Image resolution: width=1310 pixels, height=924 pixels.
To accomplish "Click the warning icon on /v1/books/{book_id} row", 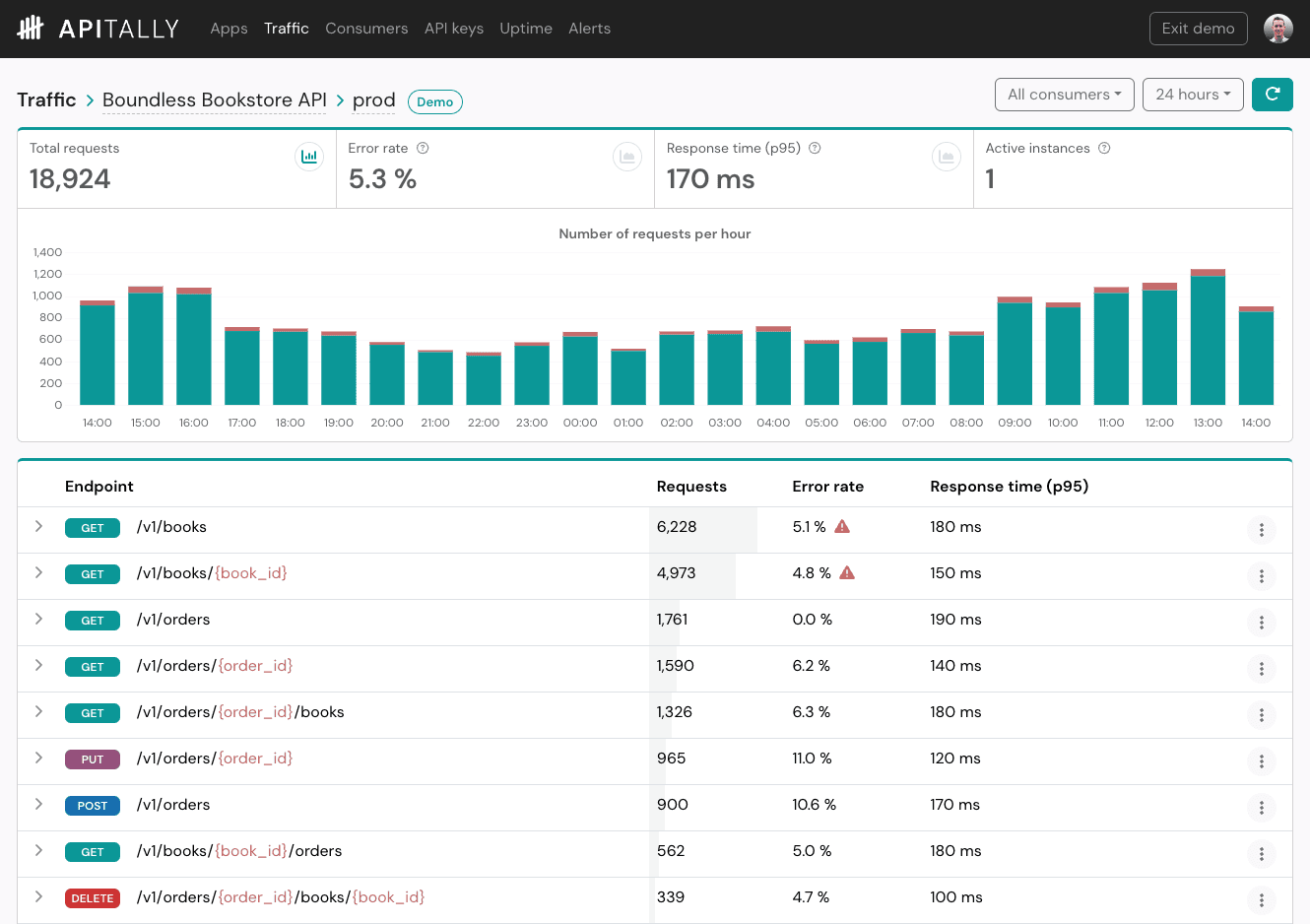I will (845, 572).
